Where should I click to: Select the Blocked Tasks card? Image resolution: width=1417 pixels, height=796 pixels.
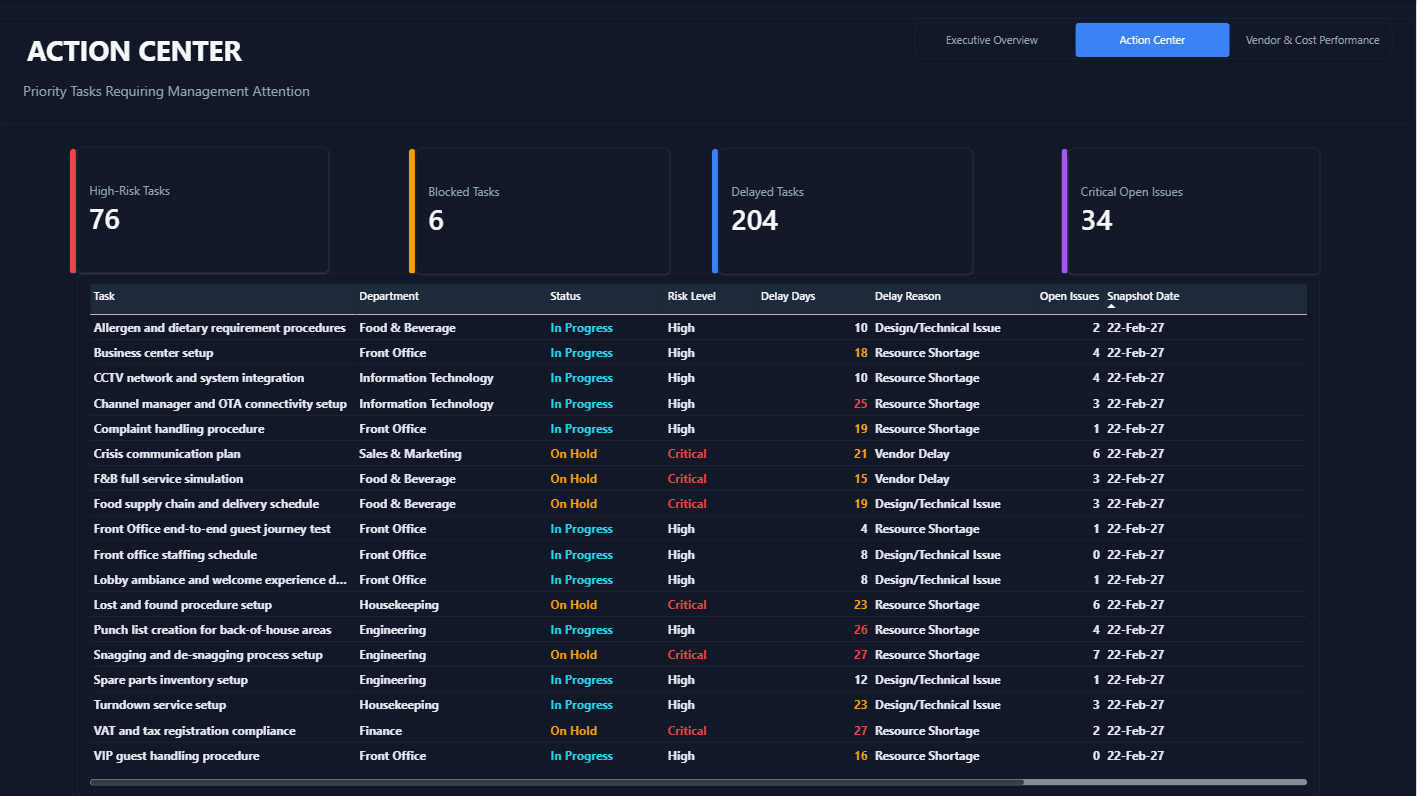tap(539, 210)
